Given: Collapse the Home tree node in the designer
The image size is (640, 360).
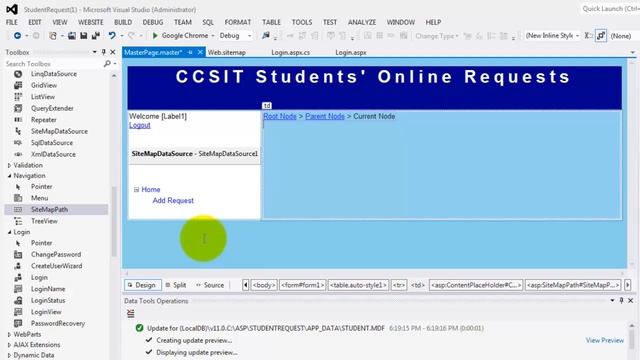Looking at the screenshot, I should coord(136,189).
